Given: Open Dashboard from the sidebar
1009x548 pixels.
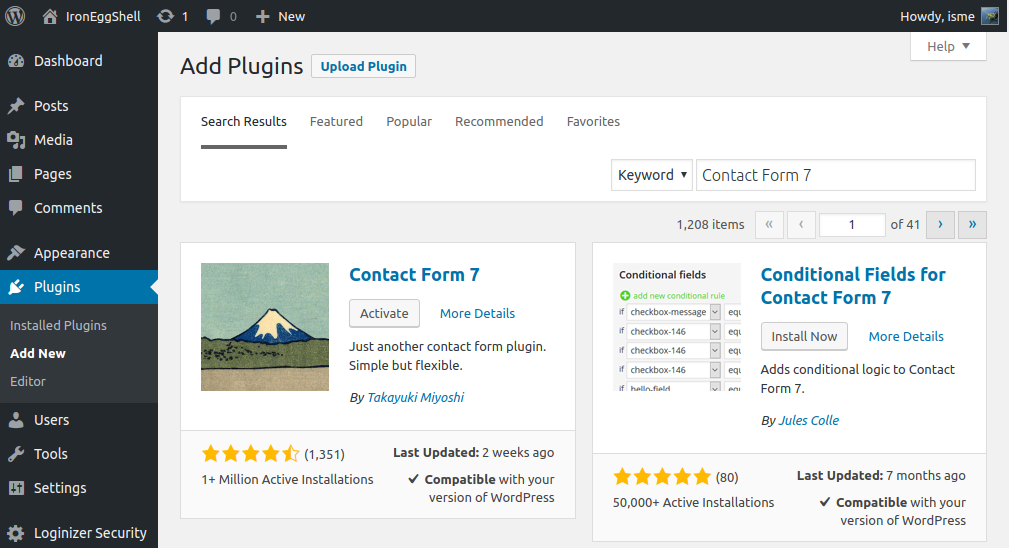Looking at the screenshot, I should coord(68,61).
